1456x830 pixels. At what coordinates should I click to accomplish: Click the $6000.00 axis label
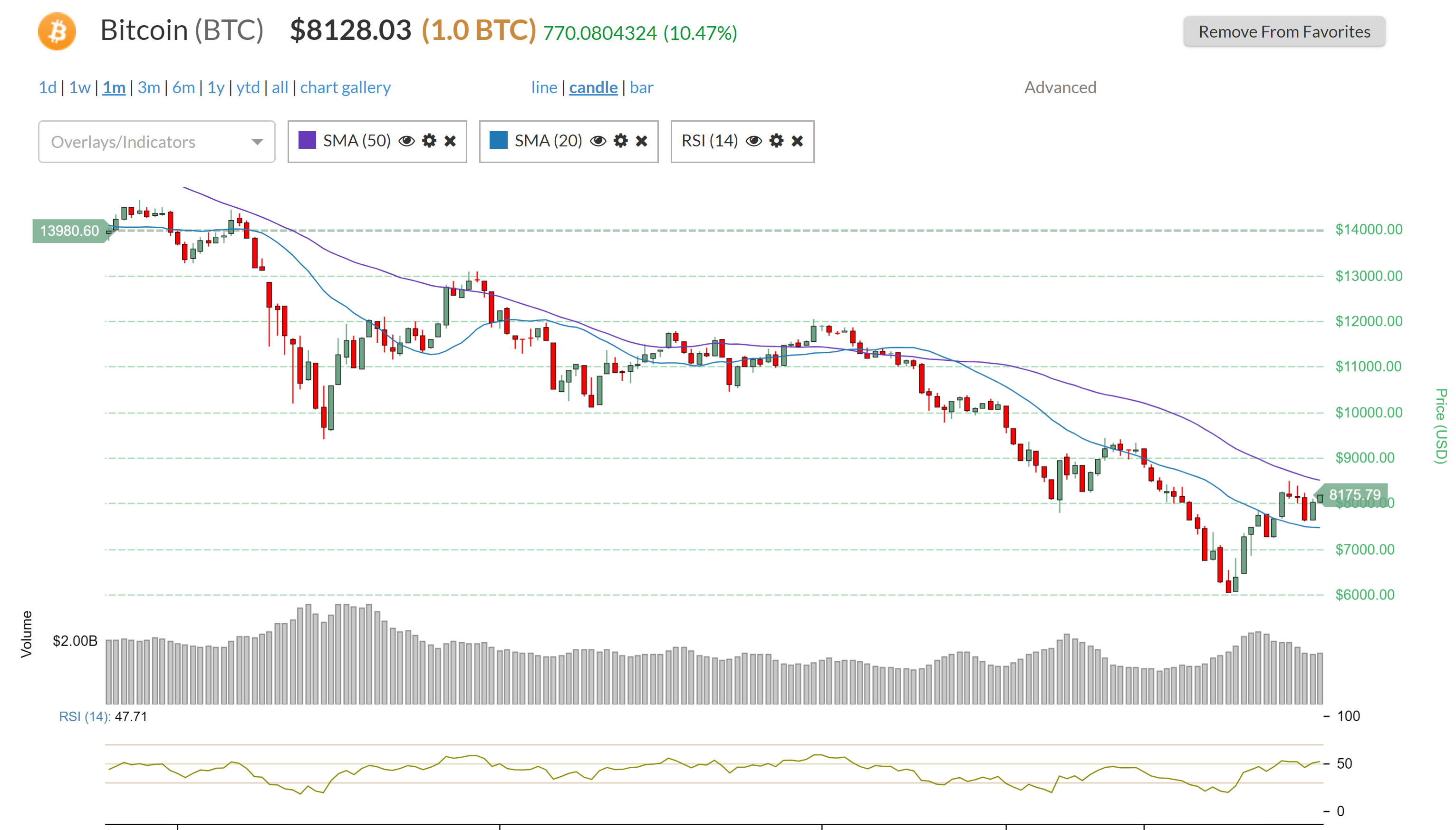coord(1365,595)
